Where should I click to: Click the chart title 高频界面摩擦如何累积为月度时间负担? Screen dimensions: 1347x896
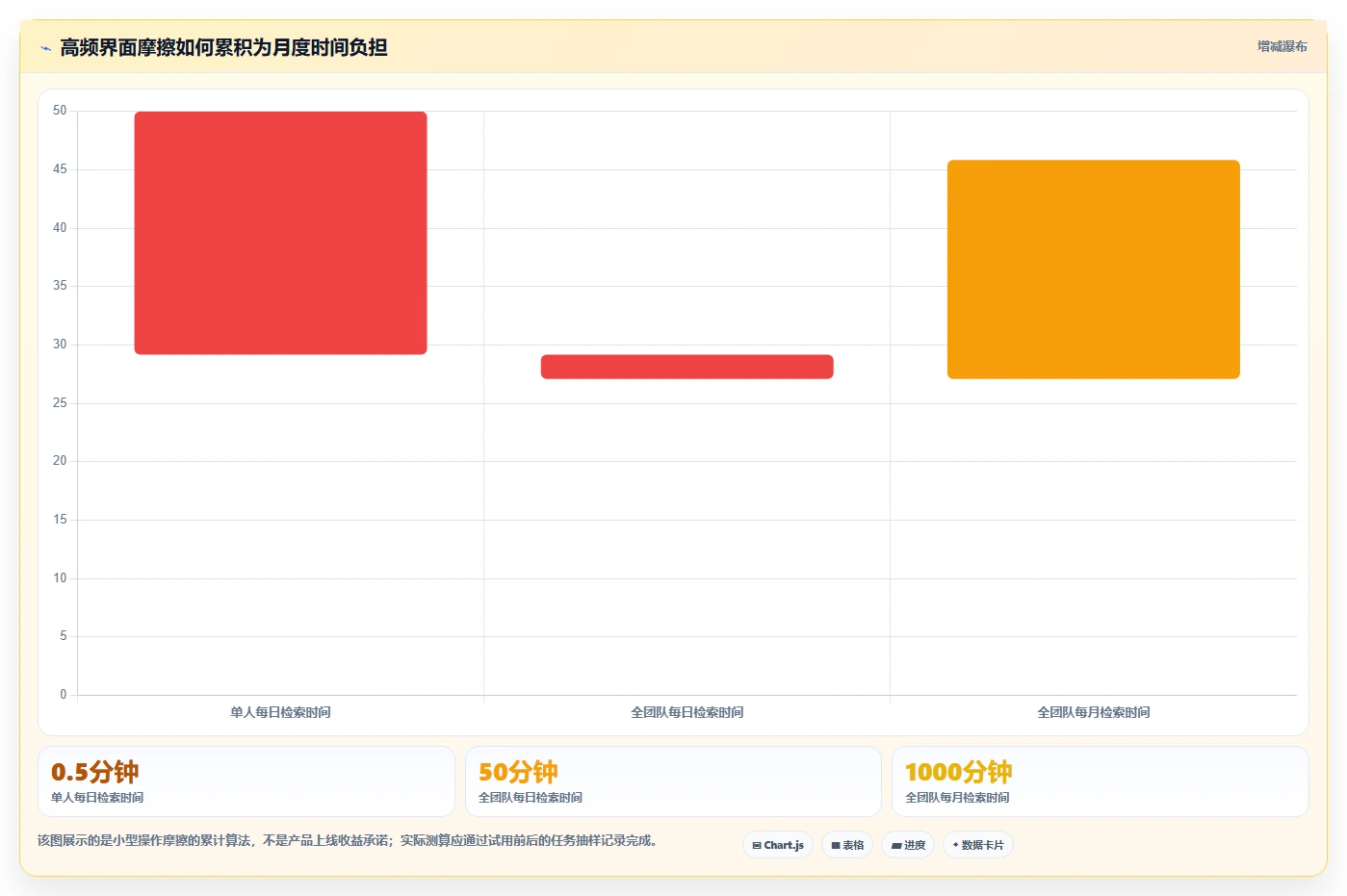coord(223,47)
